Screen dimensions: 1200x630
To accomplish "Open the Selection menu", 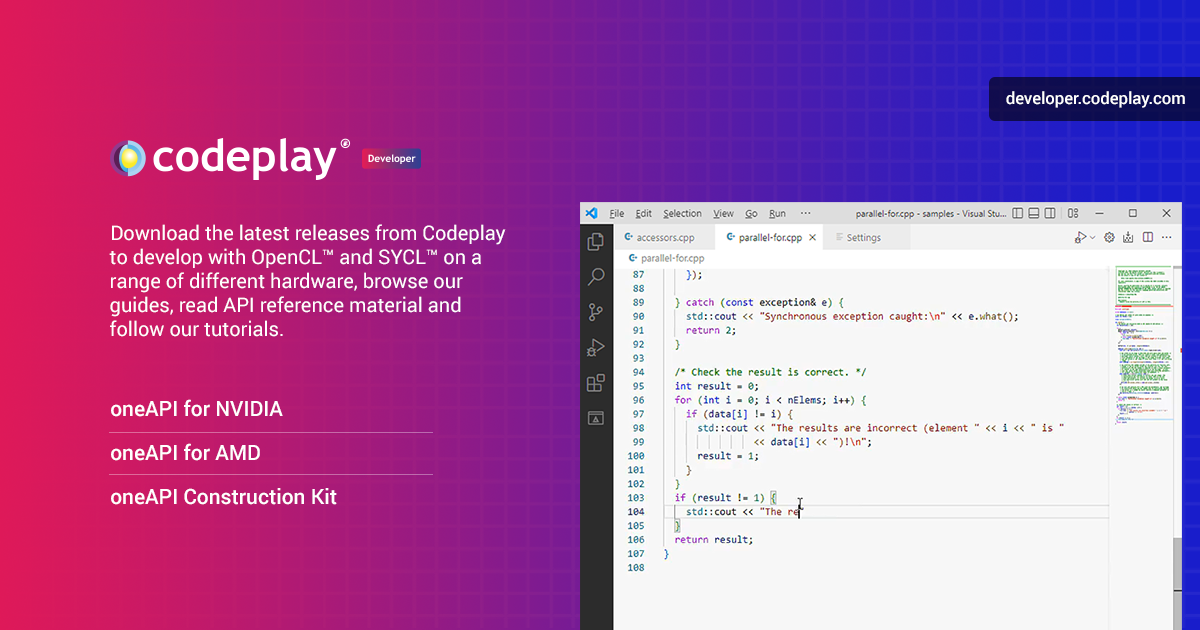I will [682, 213].
